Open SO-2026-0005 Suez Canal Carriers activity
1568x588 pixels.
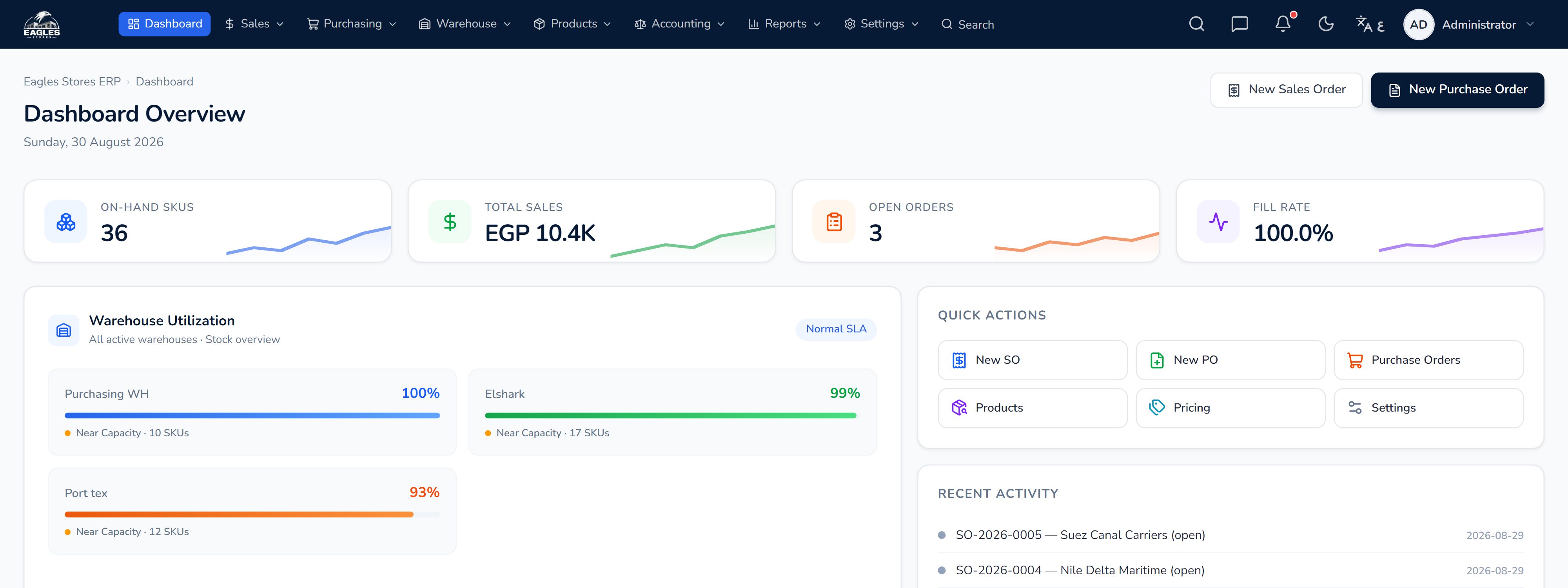point(1230,535)
